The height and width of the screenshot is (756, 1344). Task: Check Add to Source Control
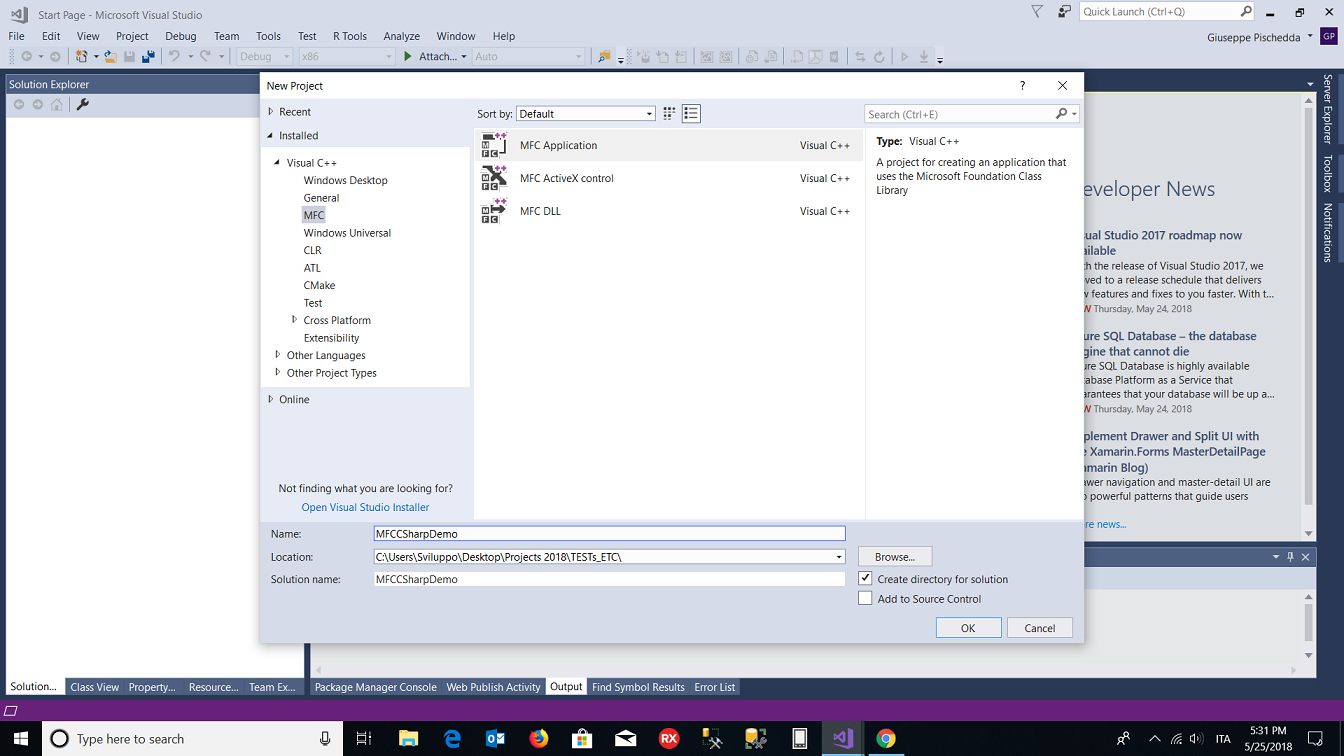click(x=865, y=599)
